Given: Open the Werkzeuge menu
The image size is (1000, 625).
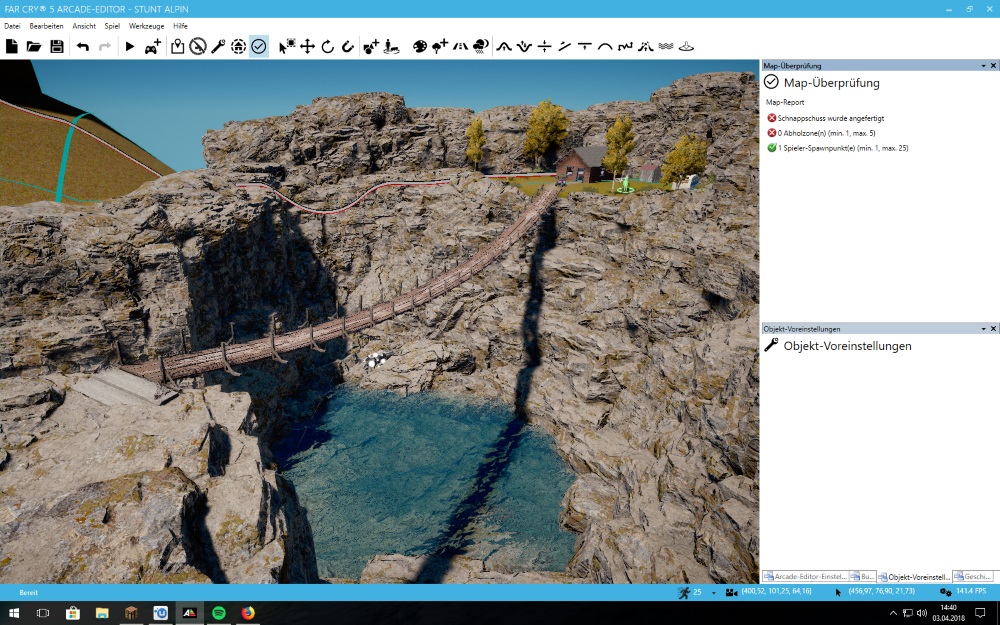Looking at the screenshot, I should click(x=146, y=25).
